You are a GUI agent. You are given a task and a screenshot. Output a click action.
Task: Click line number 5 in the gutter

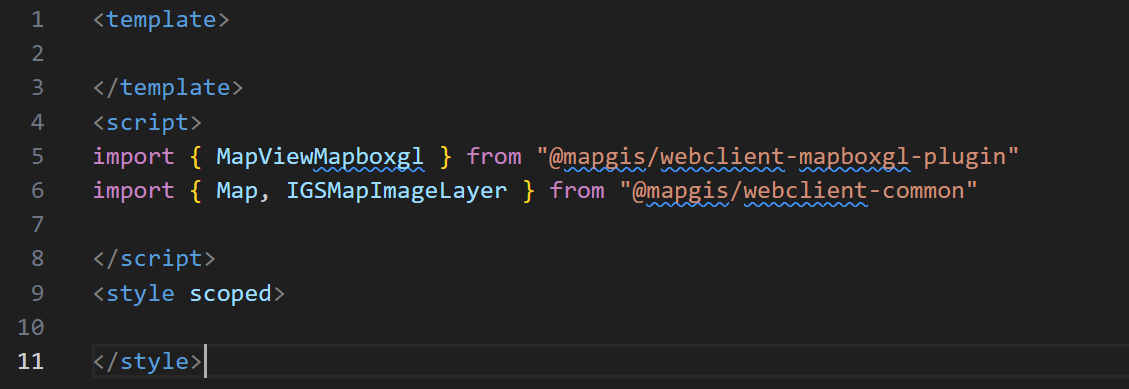[x=37, y=156]
